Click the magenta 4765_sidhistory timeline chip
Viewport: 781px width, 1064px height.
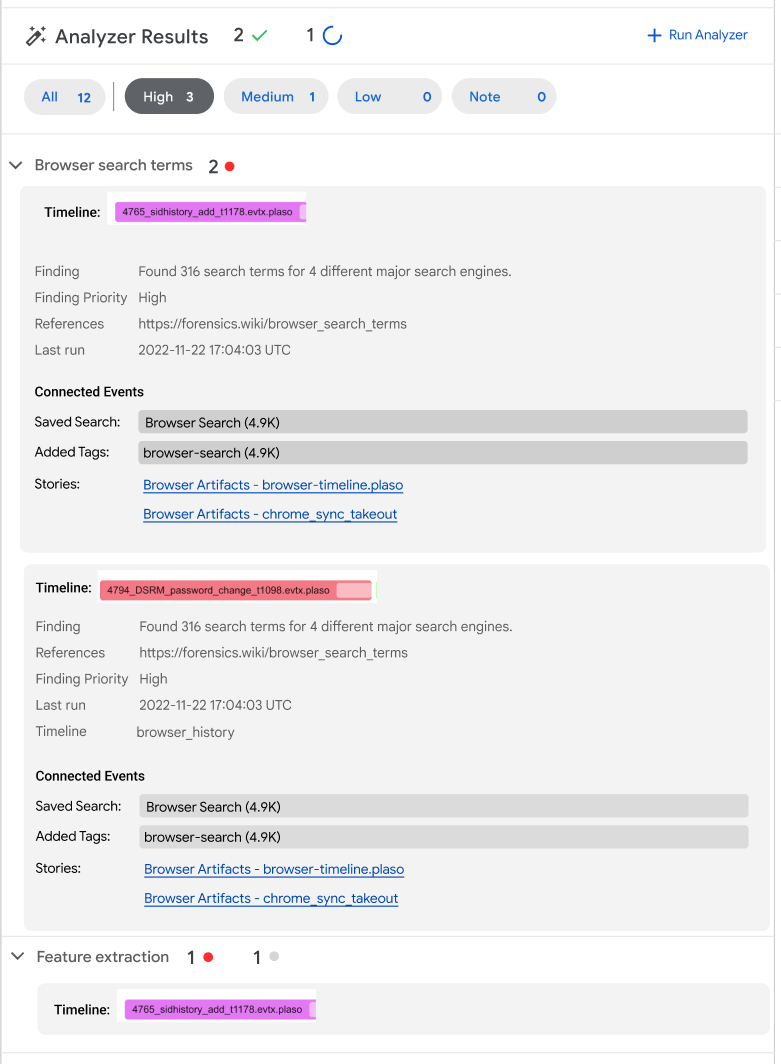[207, 211]
